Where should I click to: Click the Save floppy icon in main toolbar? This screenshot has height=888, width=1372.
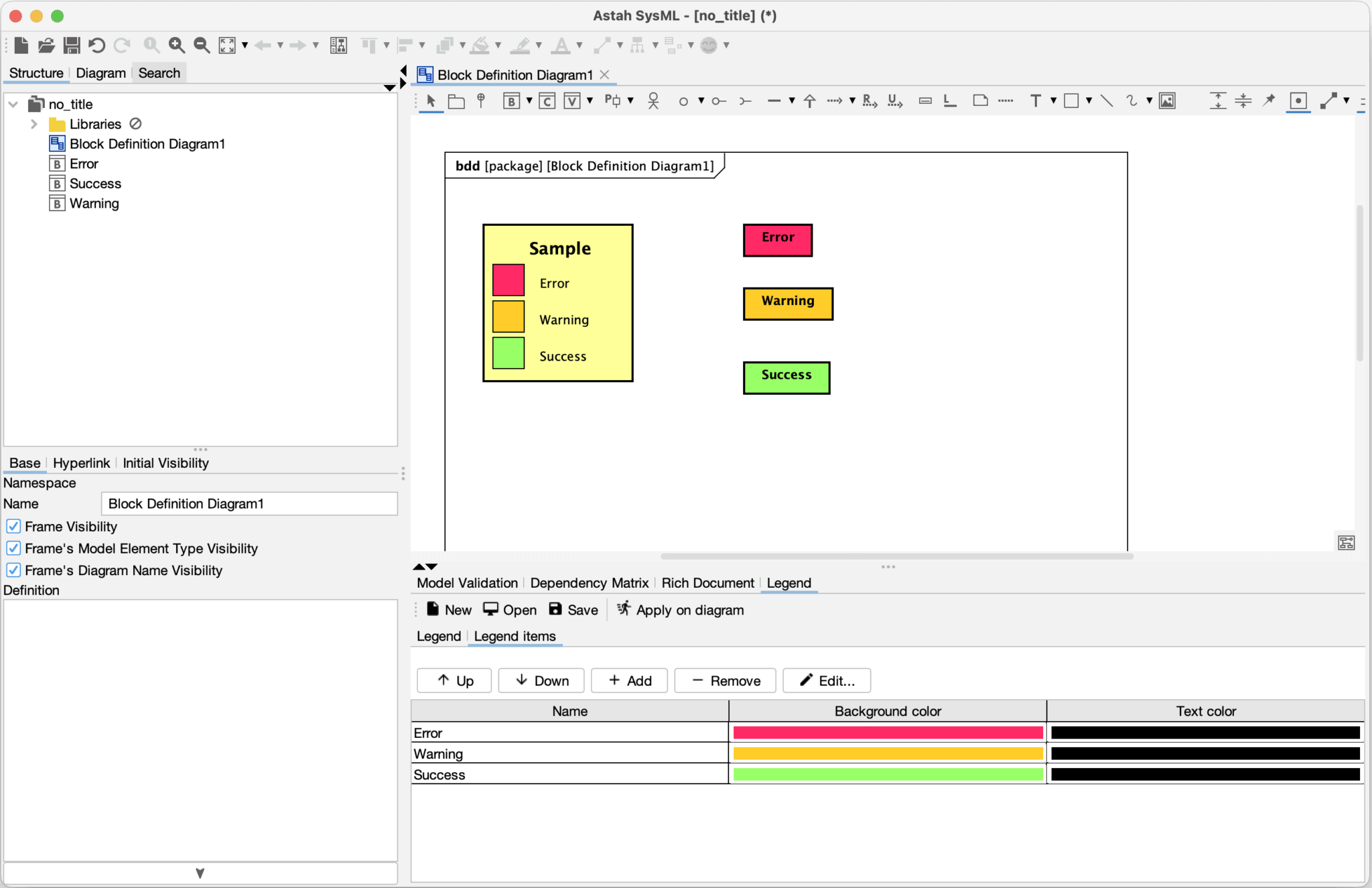pyautogui.click(x=72, y=46)
